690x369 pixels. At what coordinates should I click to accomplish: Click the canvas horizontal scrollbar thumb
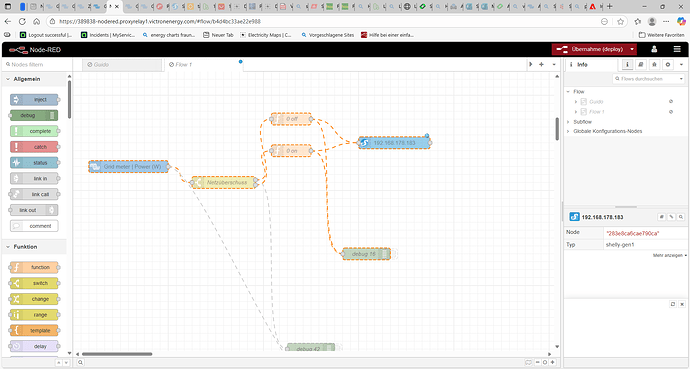(117, 354)
